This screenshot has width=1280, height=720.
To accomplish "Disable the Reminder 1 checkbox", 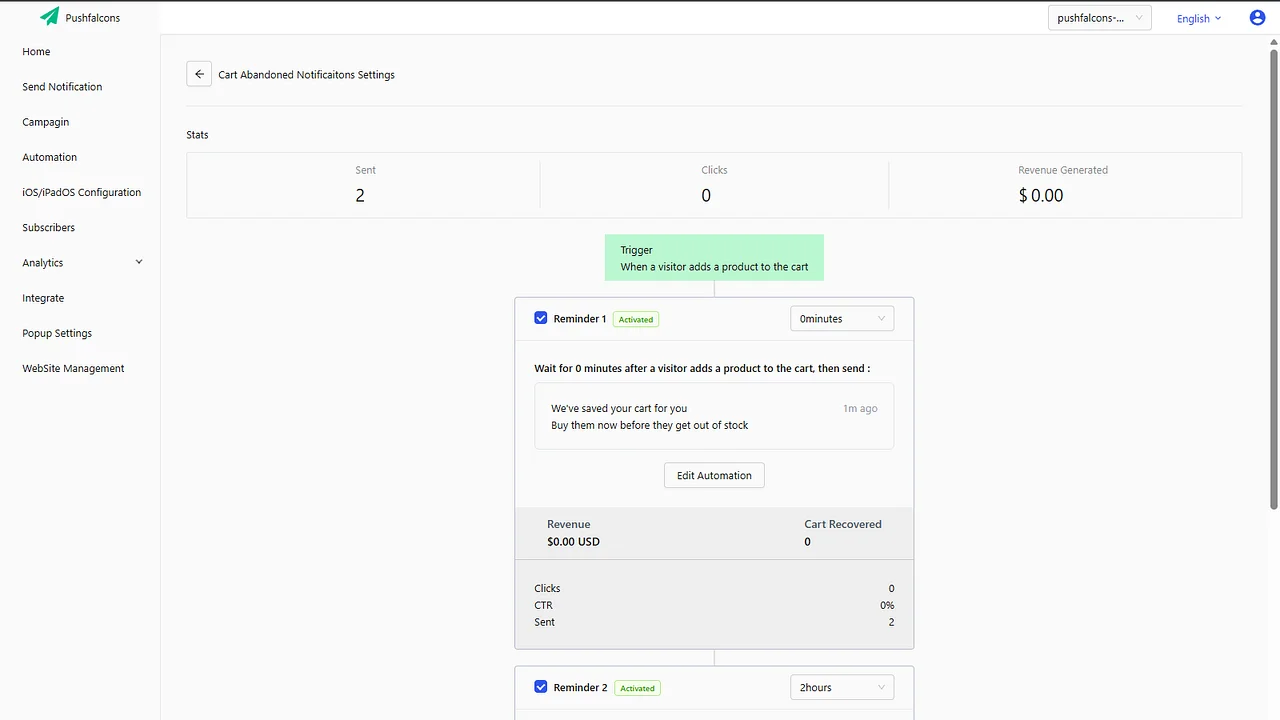I will (x=540, y=317).
